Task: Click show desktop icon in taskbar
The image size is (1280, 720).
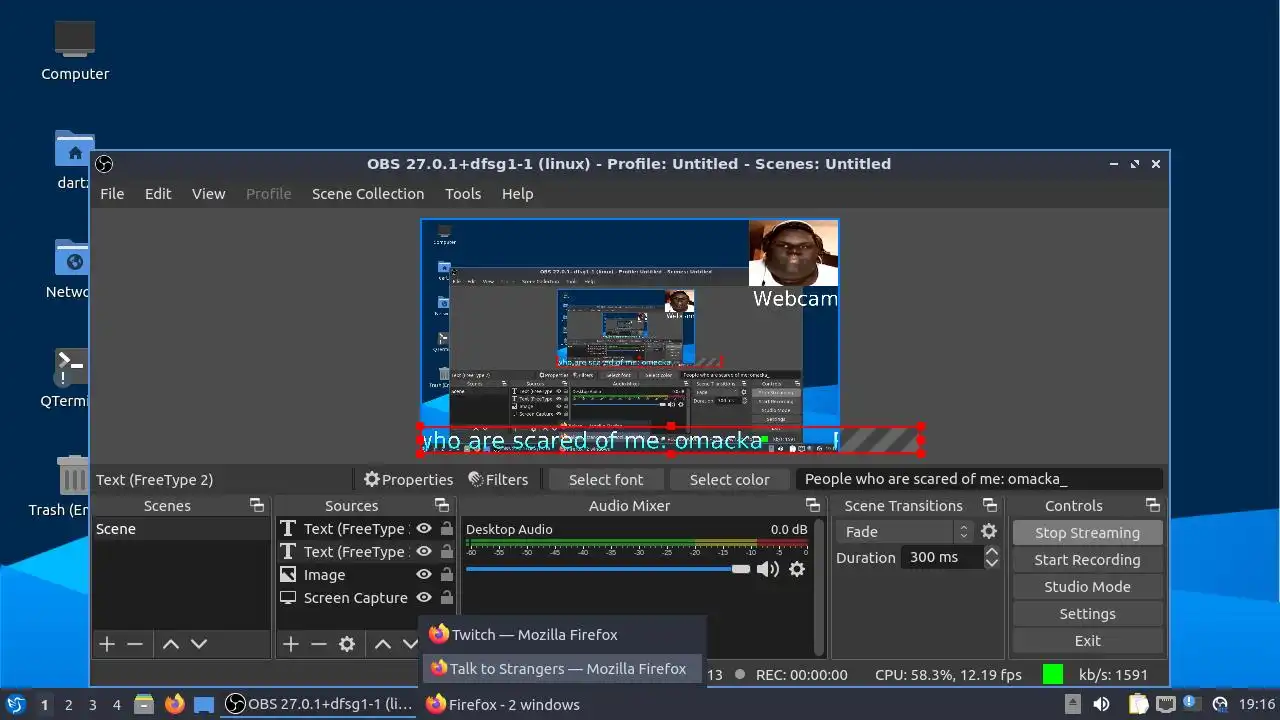Action: click(x=204, y=704)
